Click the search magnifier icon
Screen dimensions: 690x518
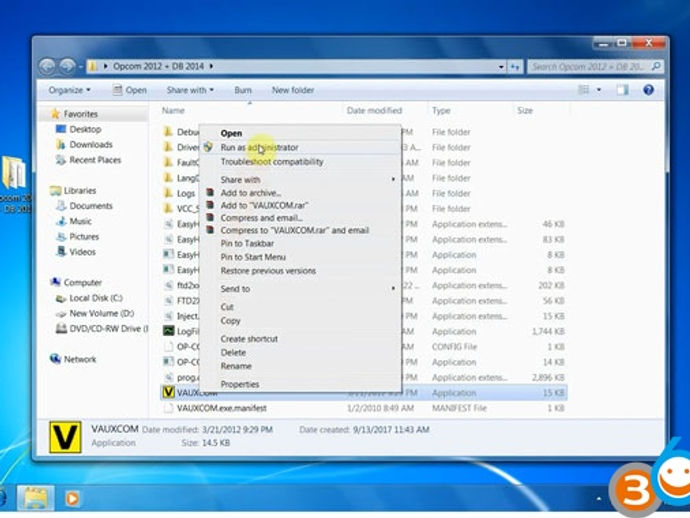pos(656,66)
